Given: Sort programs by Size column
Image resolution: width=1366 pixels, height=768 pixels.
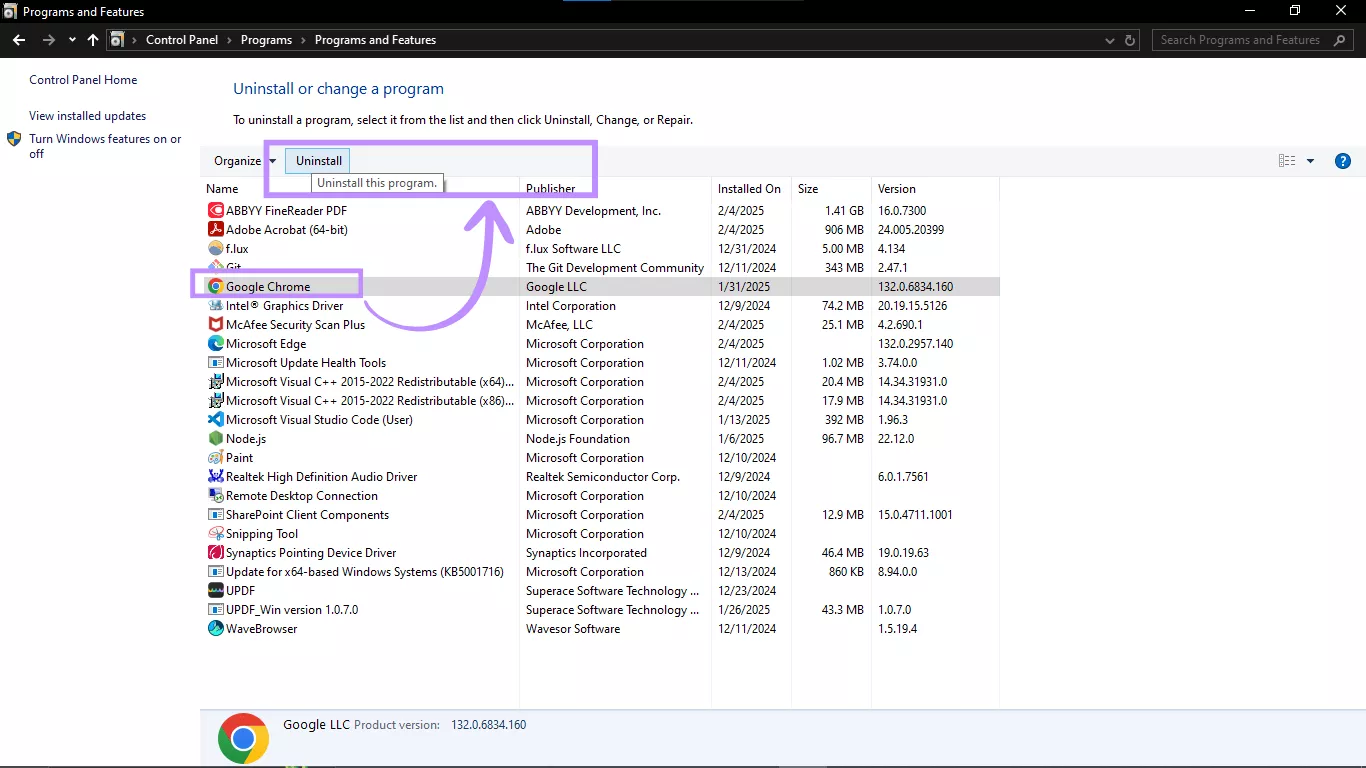Looking at the screenshot, I should tap(808, 189).
